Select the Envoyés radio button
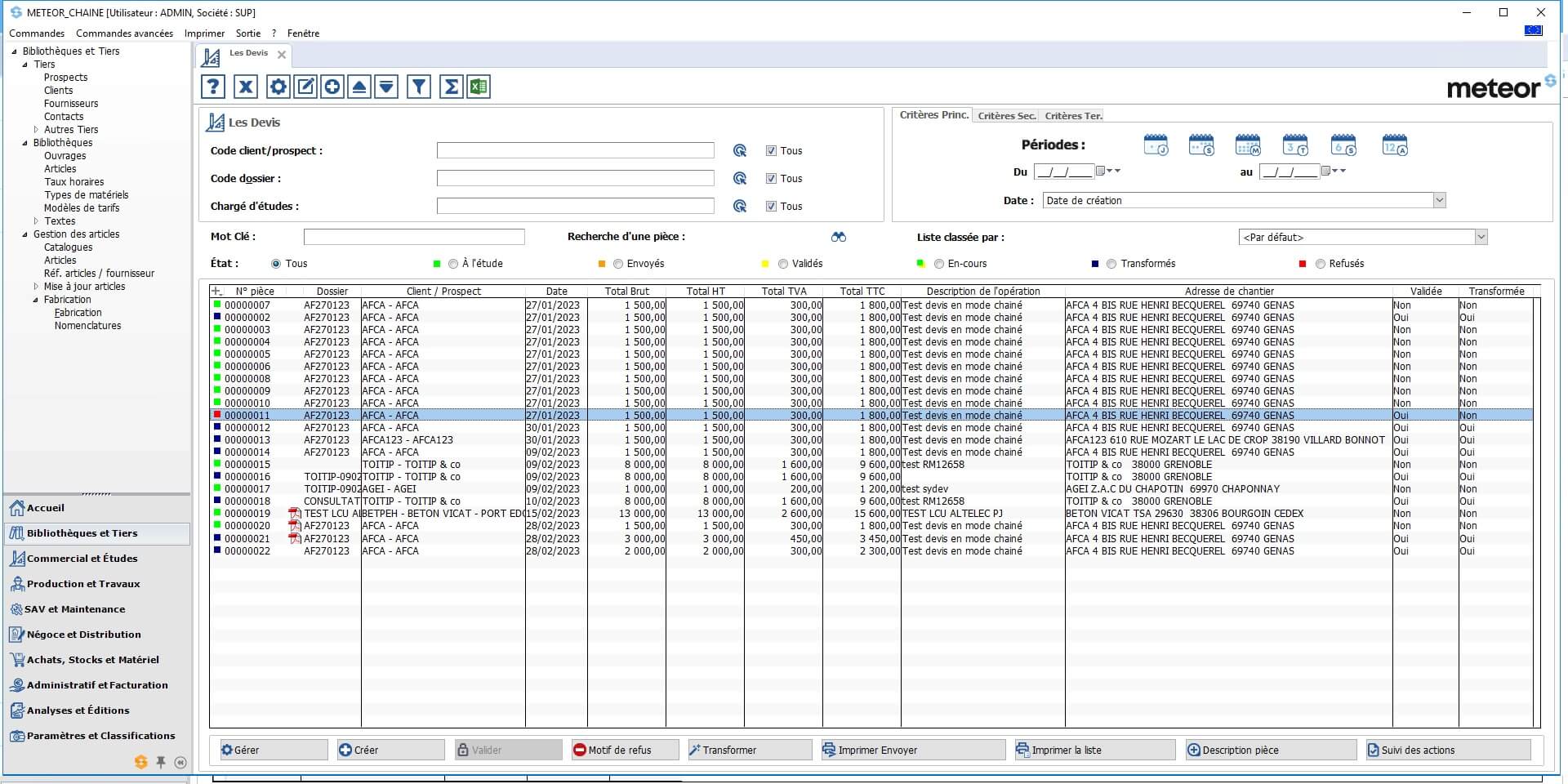Screen dimensions: 1568x784 (618, 264)
